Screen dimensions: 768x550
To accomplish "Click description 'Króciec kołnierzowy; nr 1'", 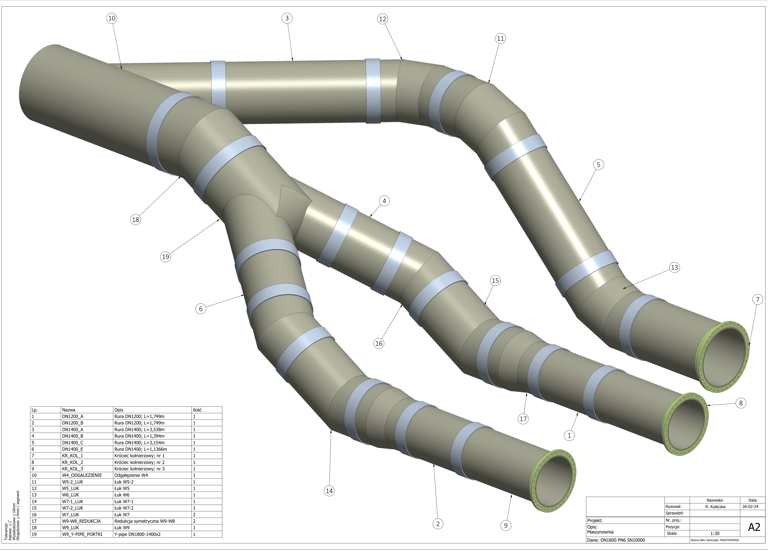I will pyautogui.click(x=140, y=455).
